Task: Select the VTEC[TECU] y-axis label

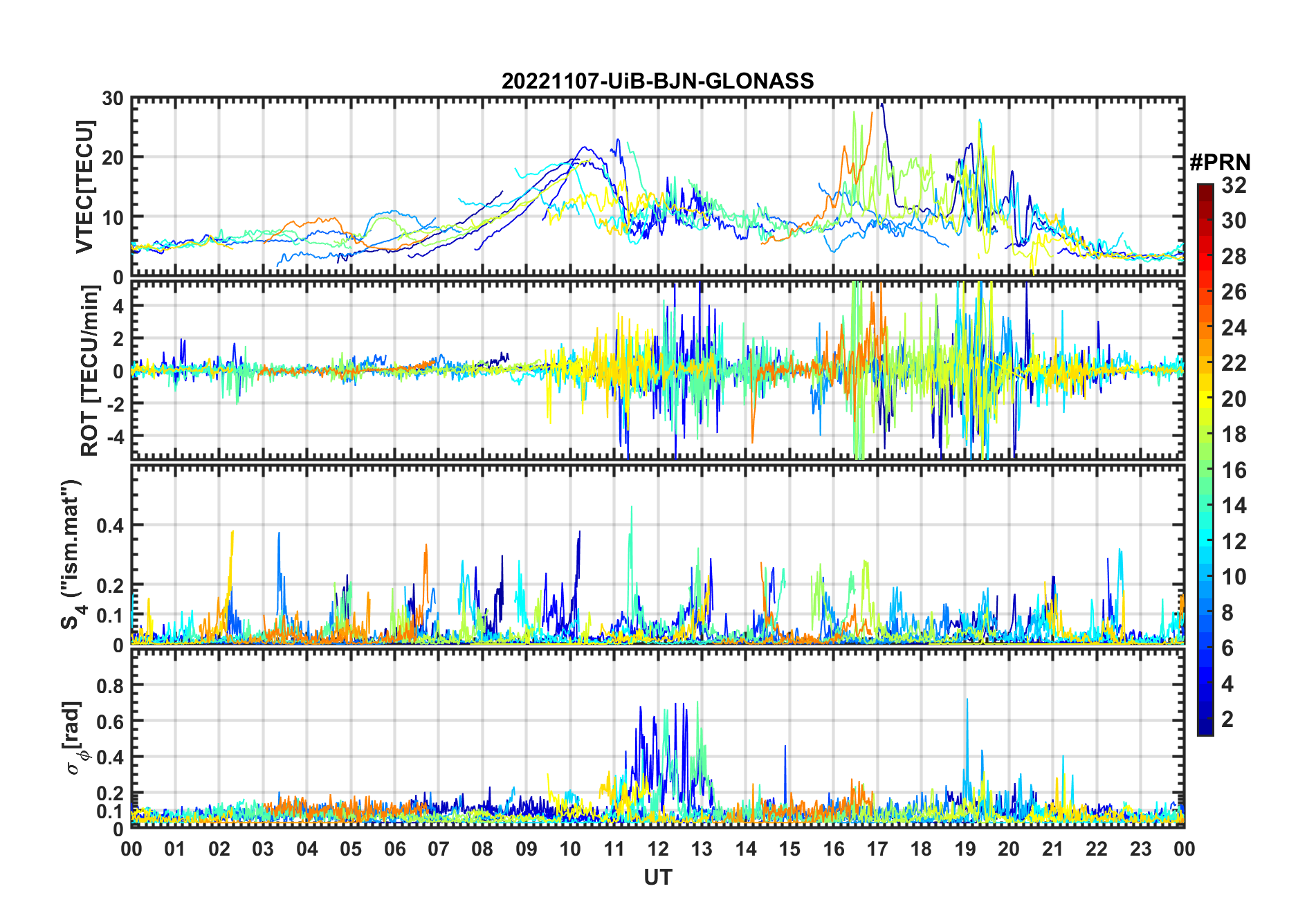Action: (x=84, y=187)
